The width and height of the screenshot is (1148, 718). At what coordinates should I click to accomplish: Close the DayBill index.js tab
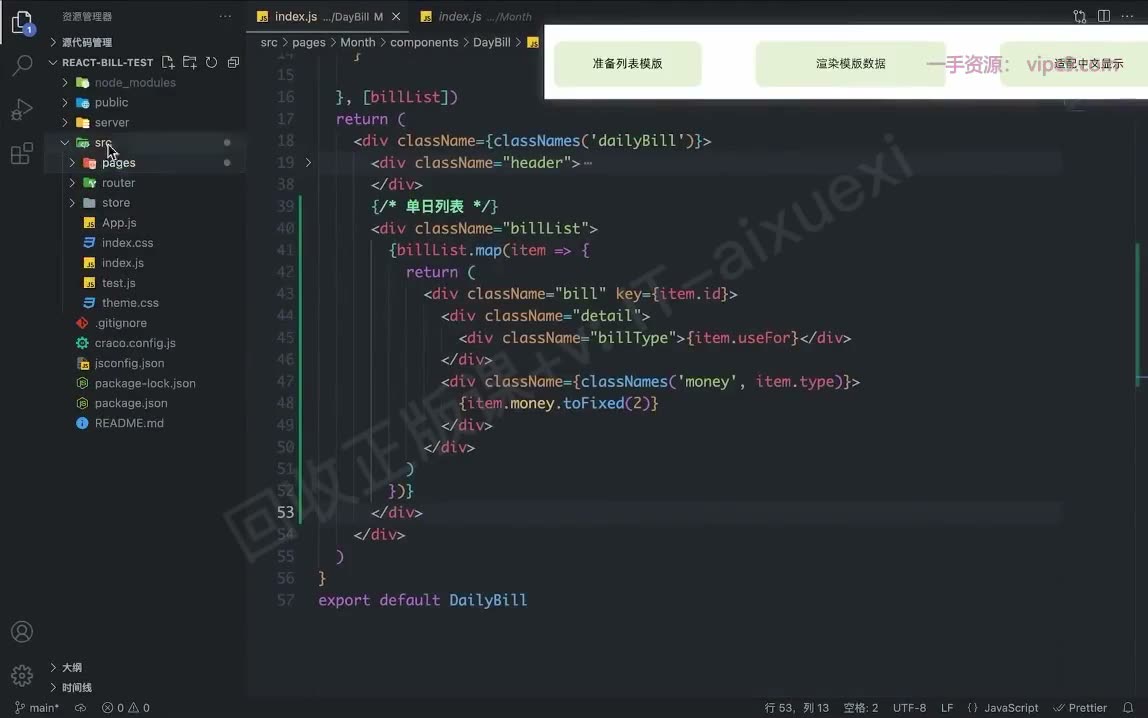[396, 16]
